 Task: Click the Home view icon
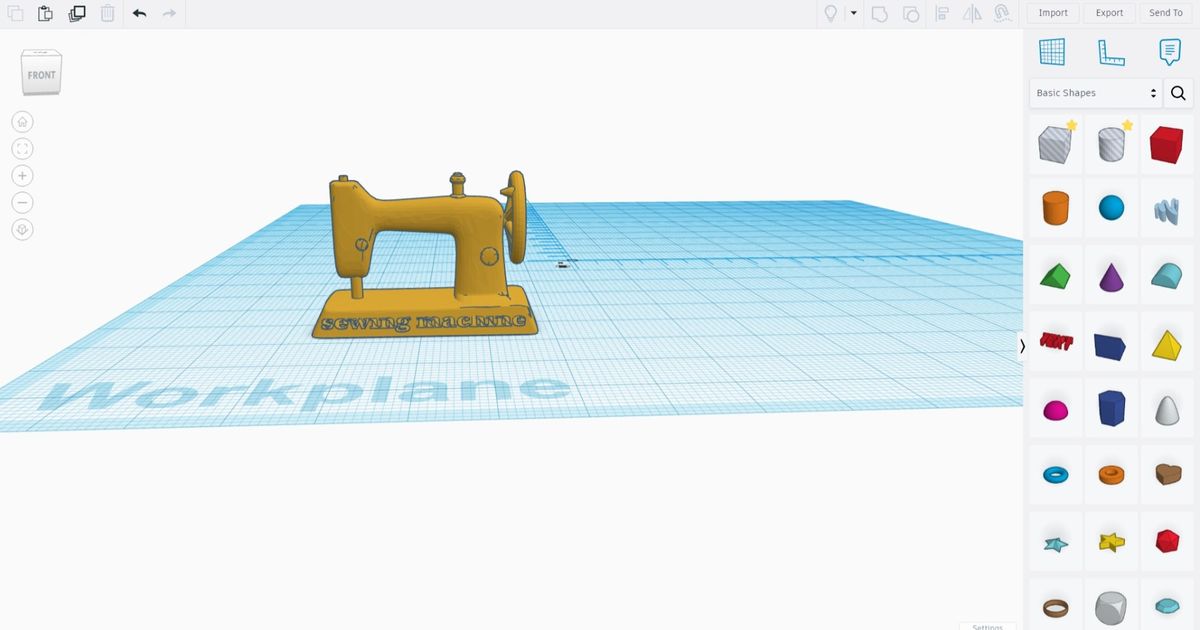pyautogui.click(x=22, y=121)
